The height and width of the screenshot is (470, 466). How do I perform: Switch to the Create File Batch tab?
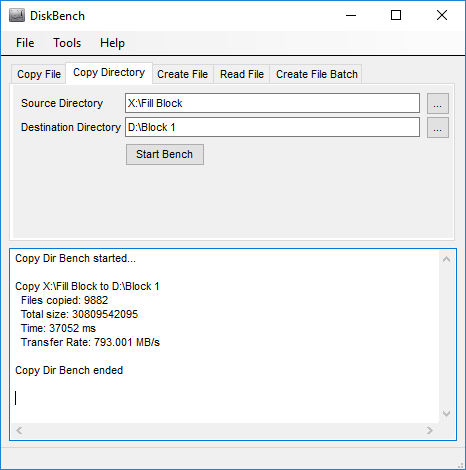pyautogui.click(x=316, y=74)
